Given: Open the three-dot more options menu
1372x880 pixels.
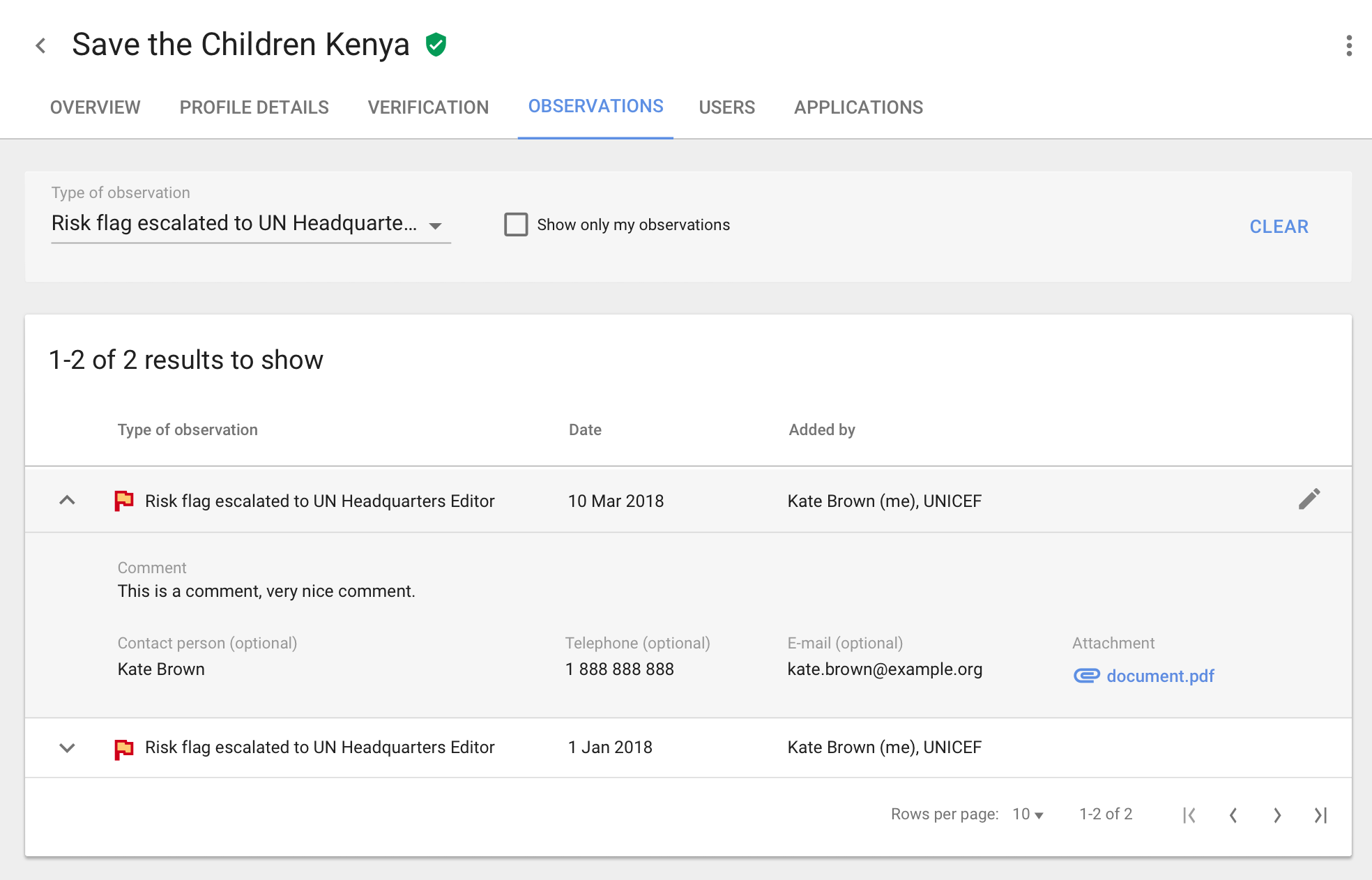Looking at the screenshot, I should click(x=1349, y=46).
